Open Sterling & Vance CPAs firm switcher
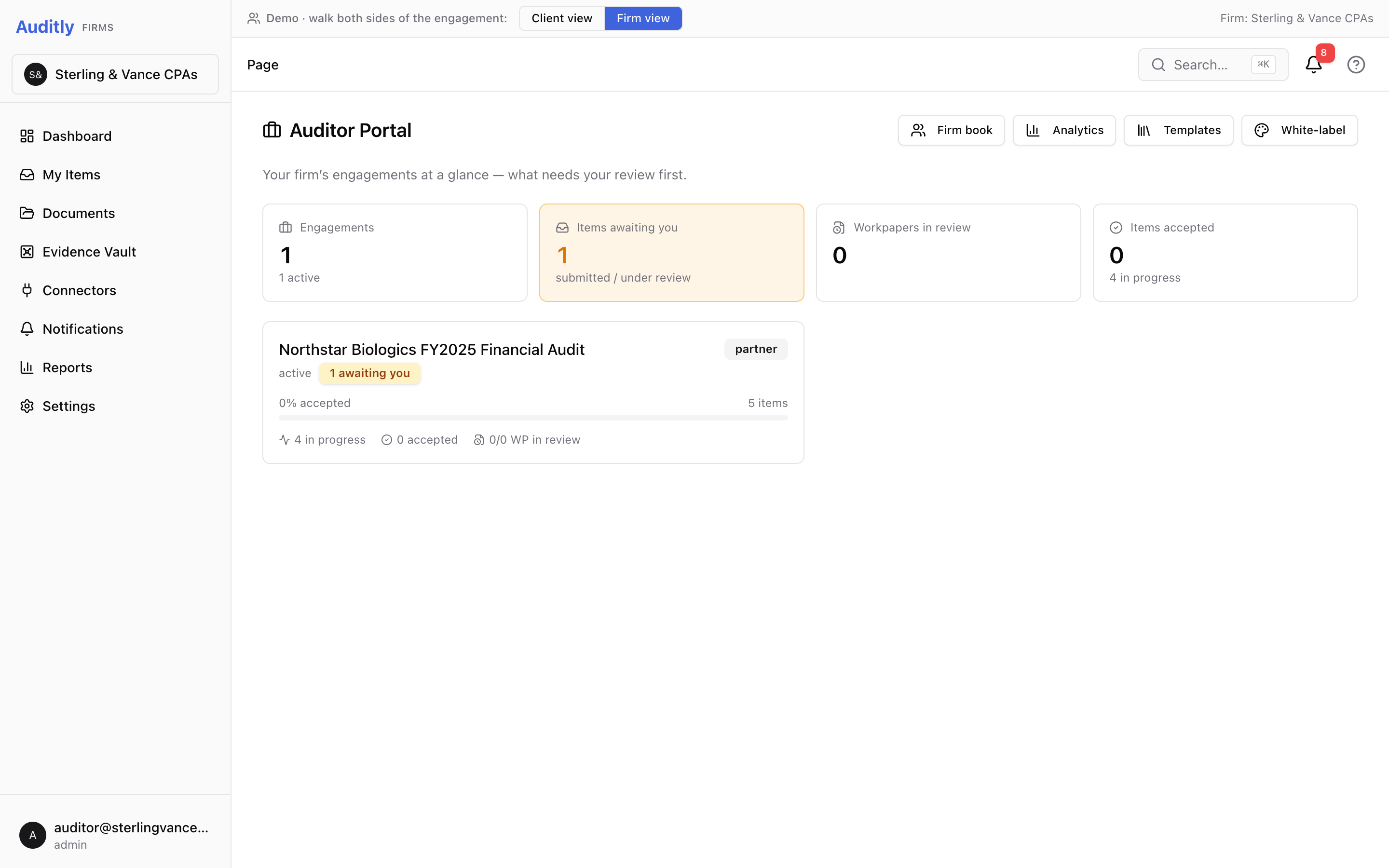Screen dimensions: 1389x868 pyautogui.click(x=115, y=75)
